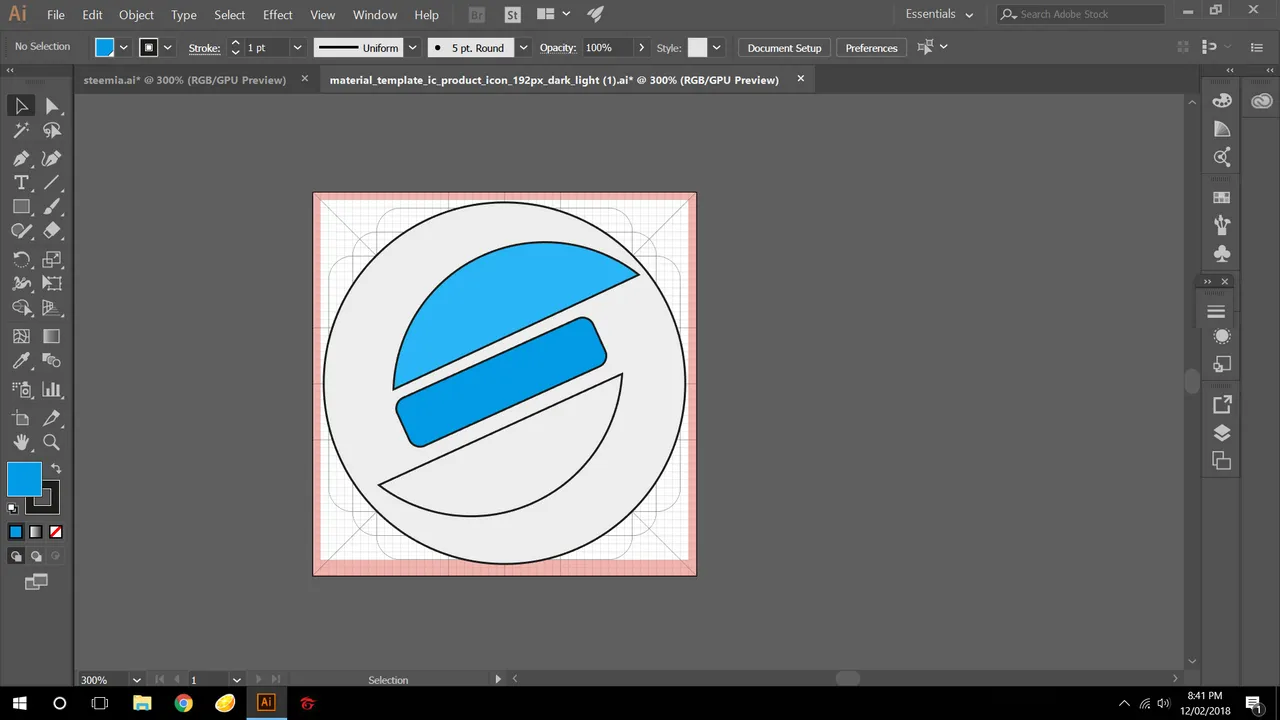Select the Lasso tool

click(52, 130)
